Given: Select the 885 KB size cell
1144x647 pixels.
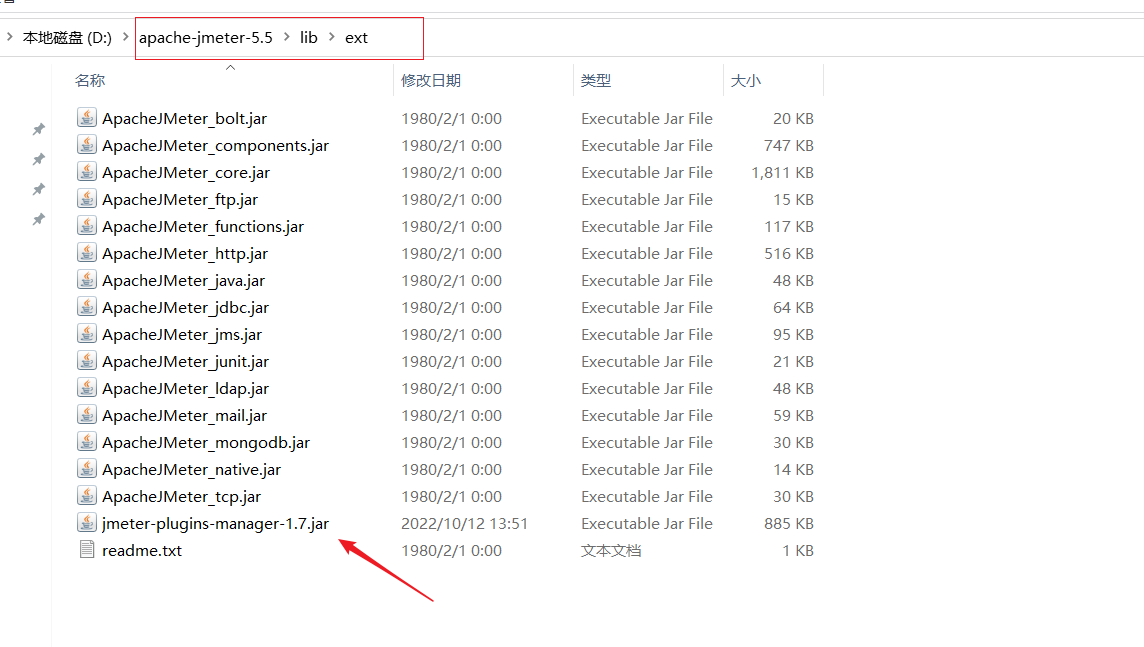Looking at the screenshot, I should coord(789,523).
